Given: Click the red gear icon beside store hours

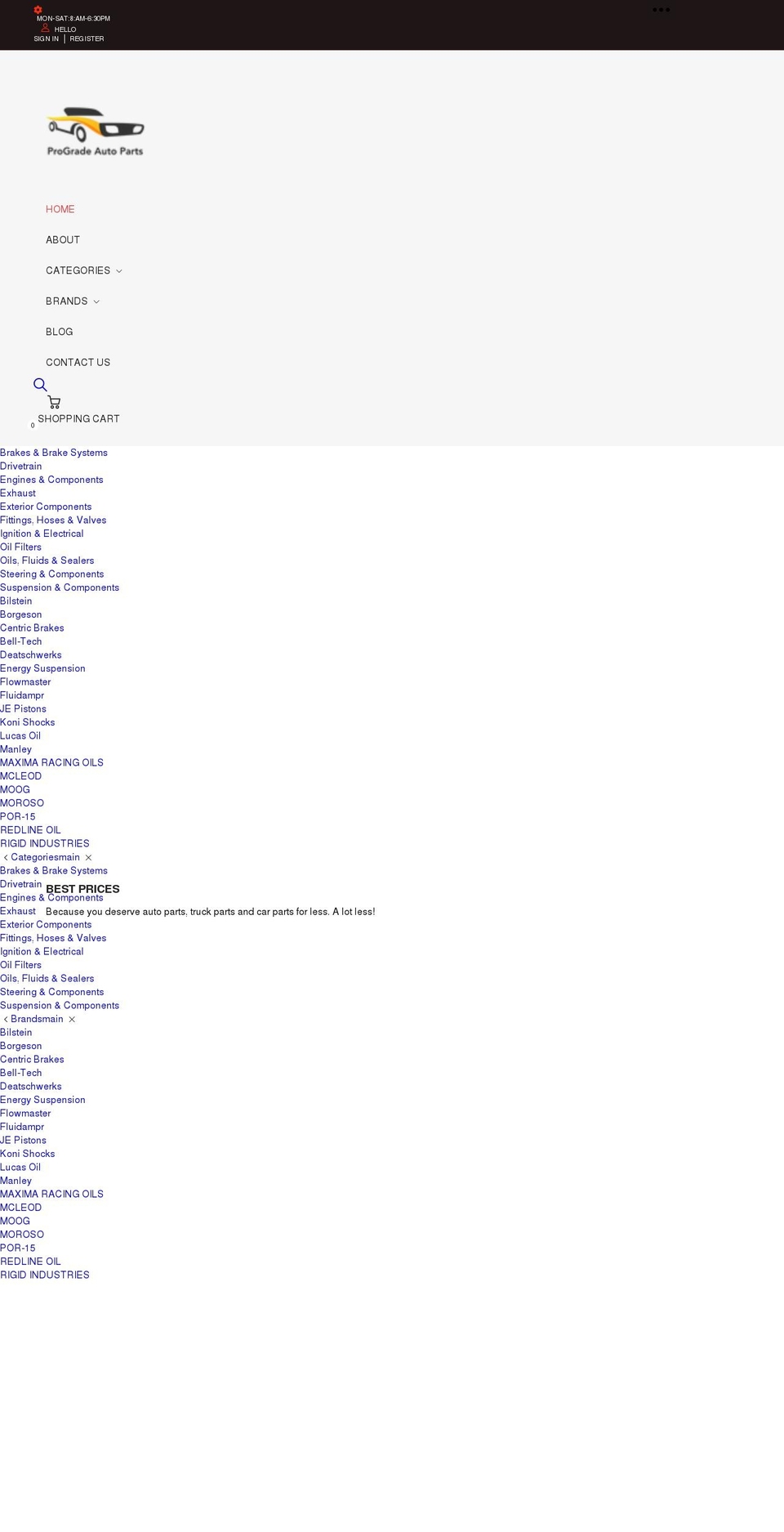Looking at the screenshot, I should click(38, 10).
